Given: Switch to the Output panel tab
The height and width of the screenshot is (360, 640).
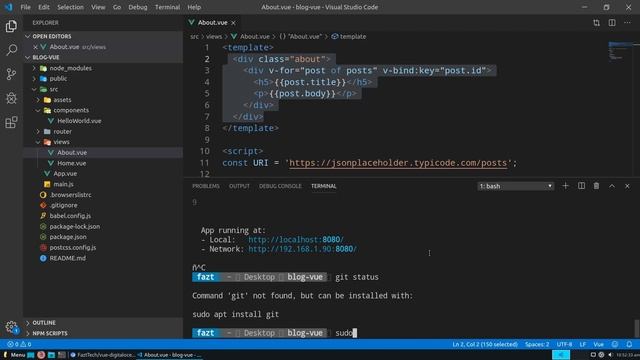Looking at the screenshot, I should pos(239,186).
